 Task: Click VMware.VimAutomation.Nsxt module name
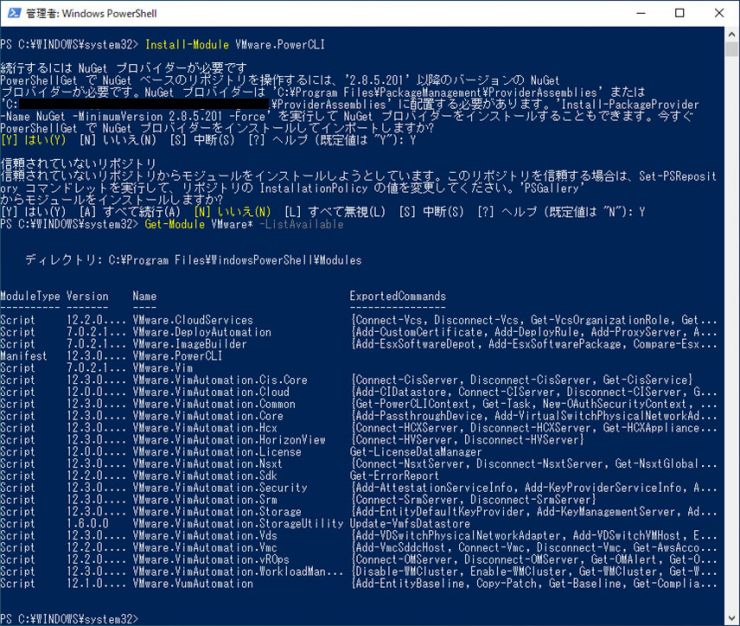208,464
